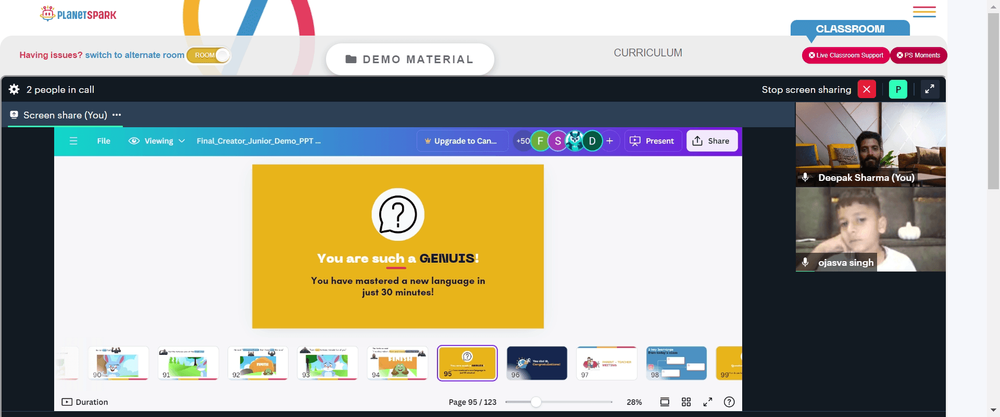
Task: Show the +50 additional collaborators
Action: click(523, 141)
